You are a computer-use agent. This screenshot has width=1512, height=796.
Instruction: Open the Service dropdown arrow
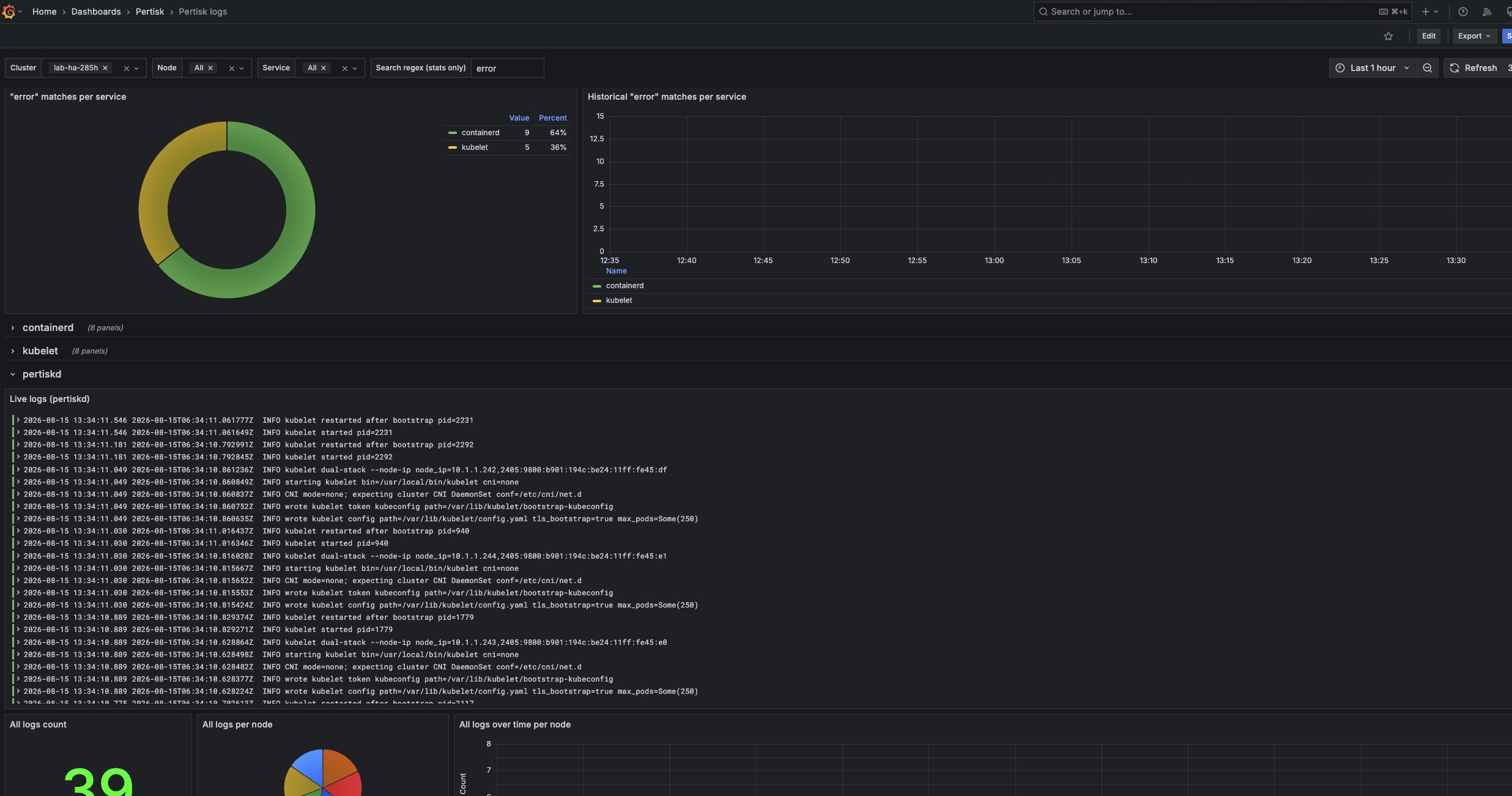[x=355, y=69]
